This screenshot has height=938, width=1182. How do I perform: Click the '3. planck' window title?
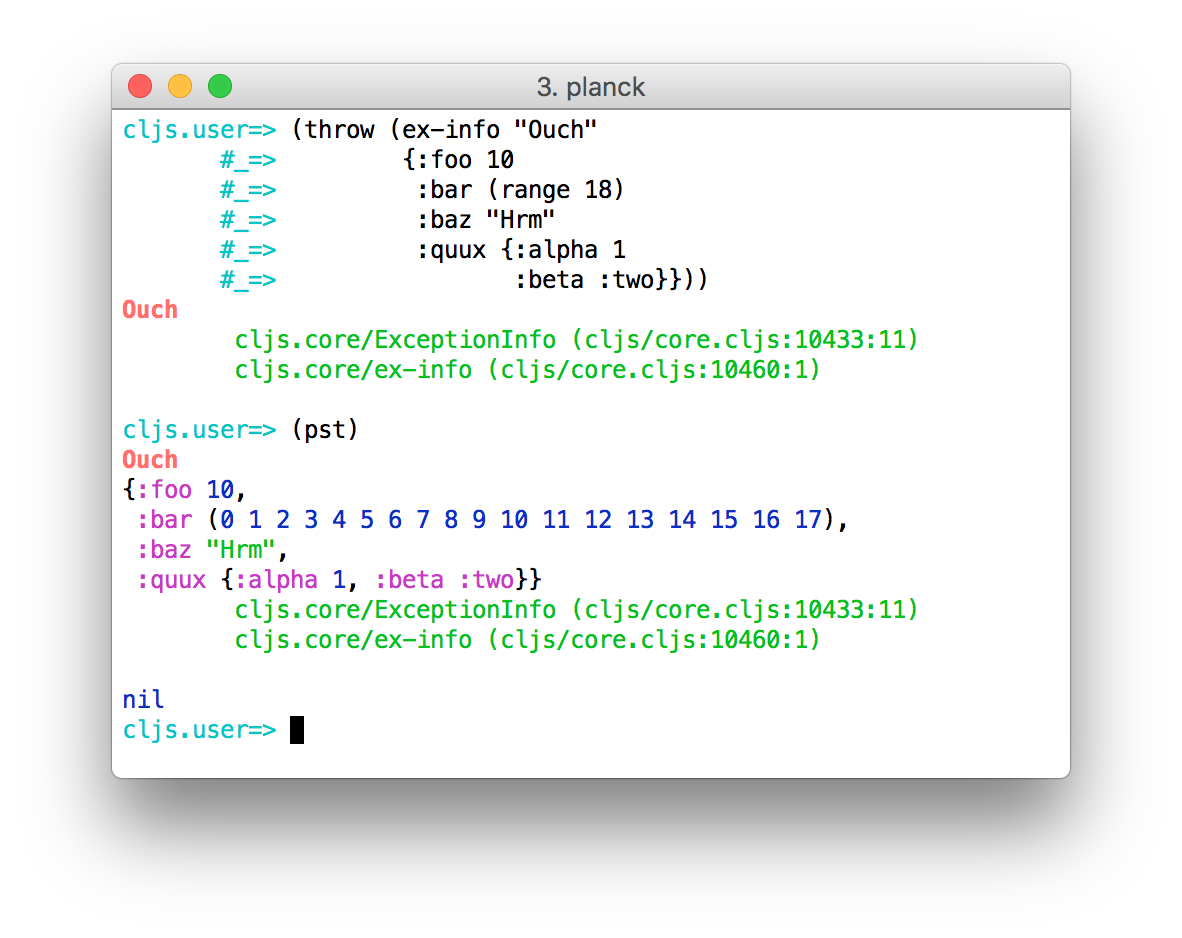pyautogui.click(x=591, y=87)
